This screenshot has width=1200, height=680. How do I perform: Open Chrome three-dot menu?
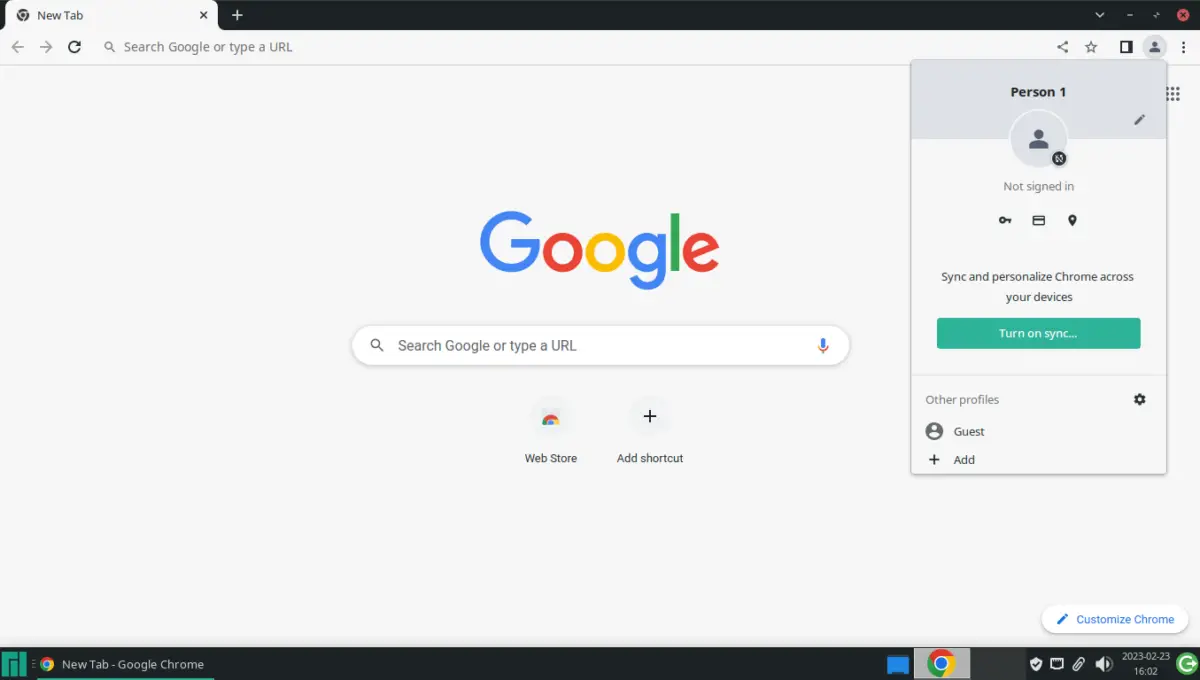point(1183,47)
